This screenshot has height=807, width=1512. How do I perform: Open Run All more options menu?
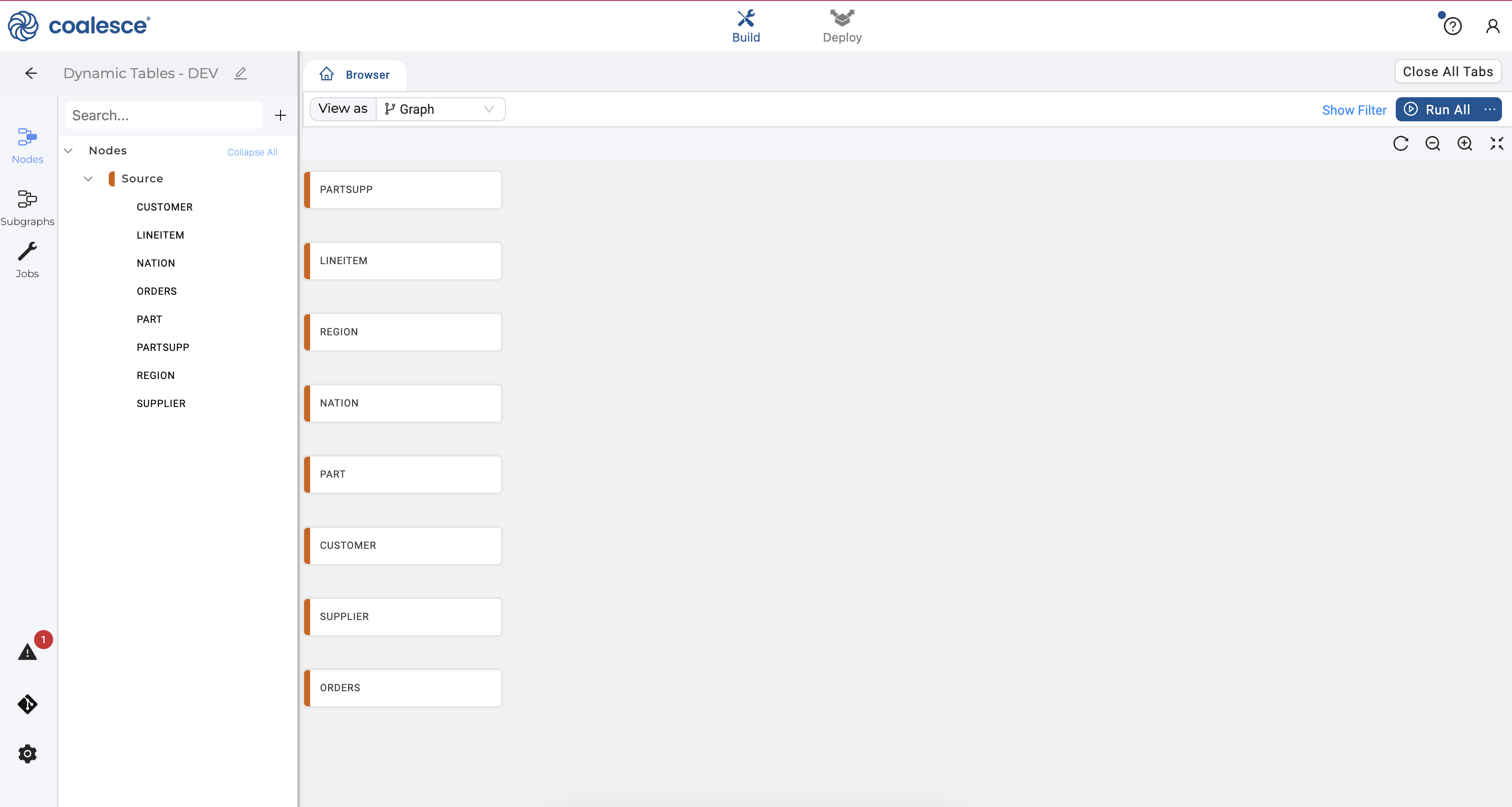click(x=1489, y=110)
